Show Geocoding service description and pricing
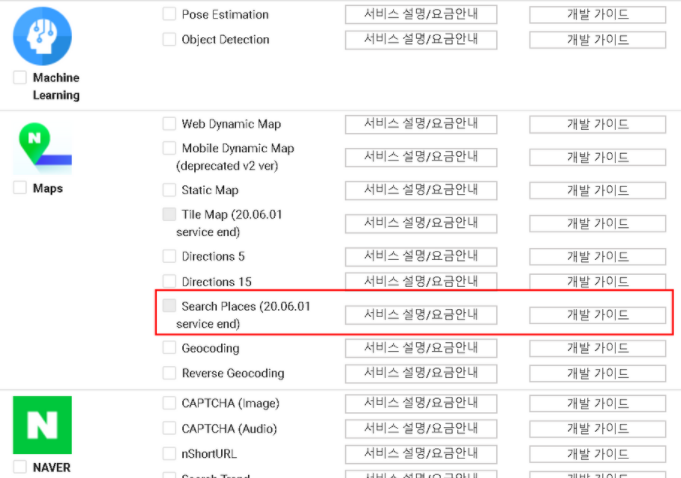 coord(421,348)
